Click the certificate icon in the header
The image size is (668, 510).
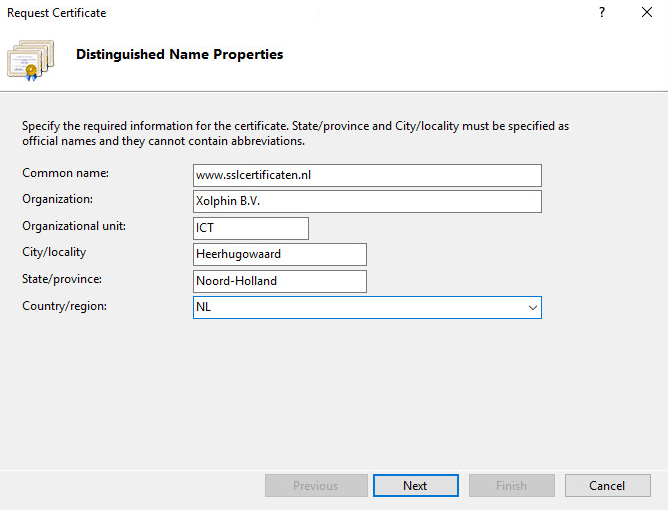30,58
